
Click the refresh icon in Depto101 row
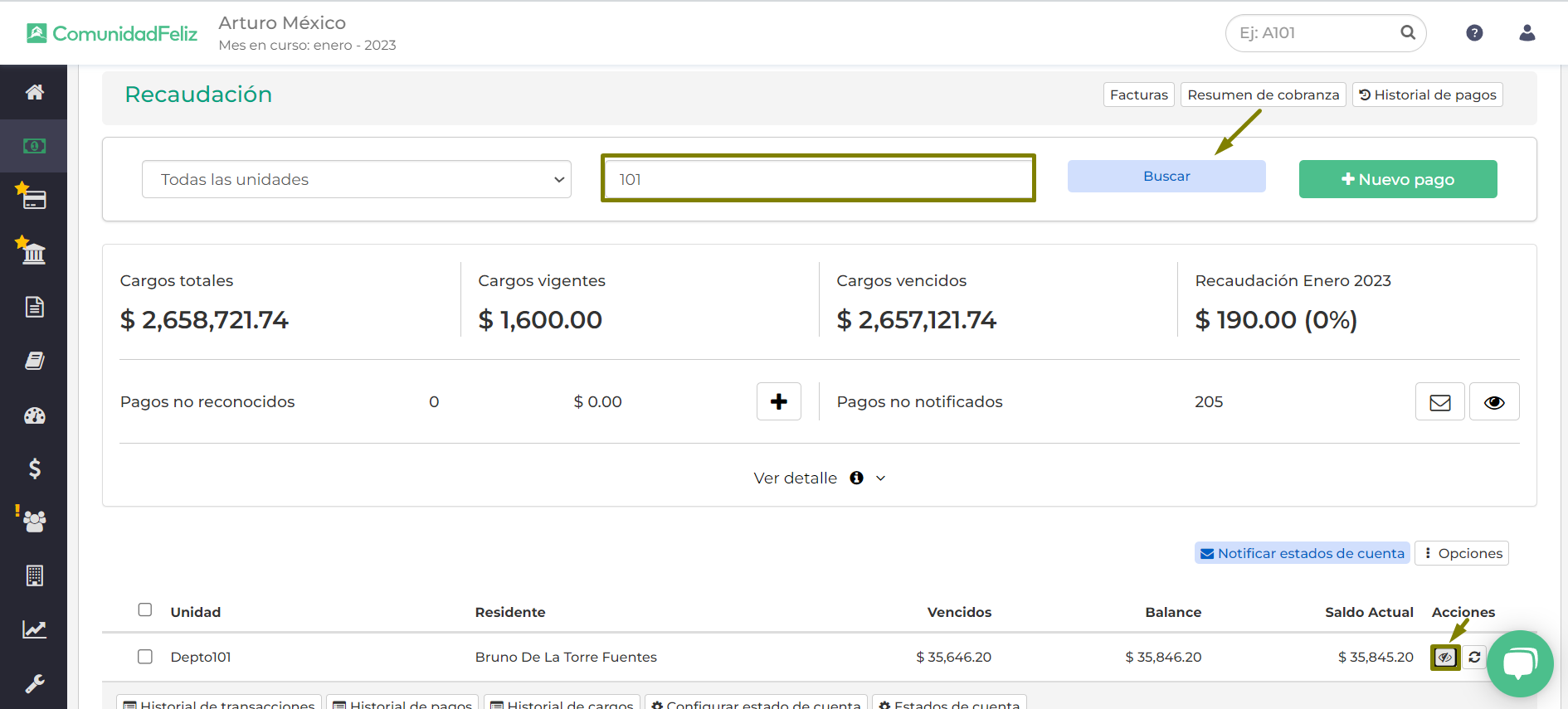click(1474, 657)
